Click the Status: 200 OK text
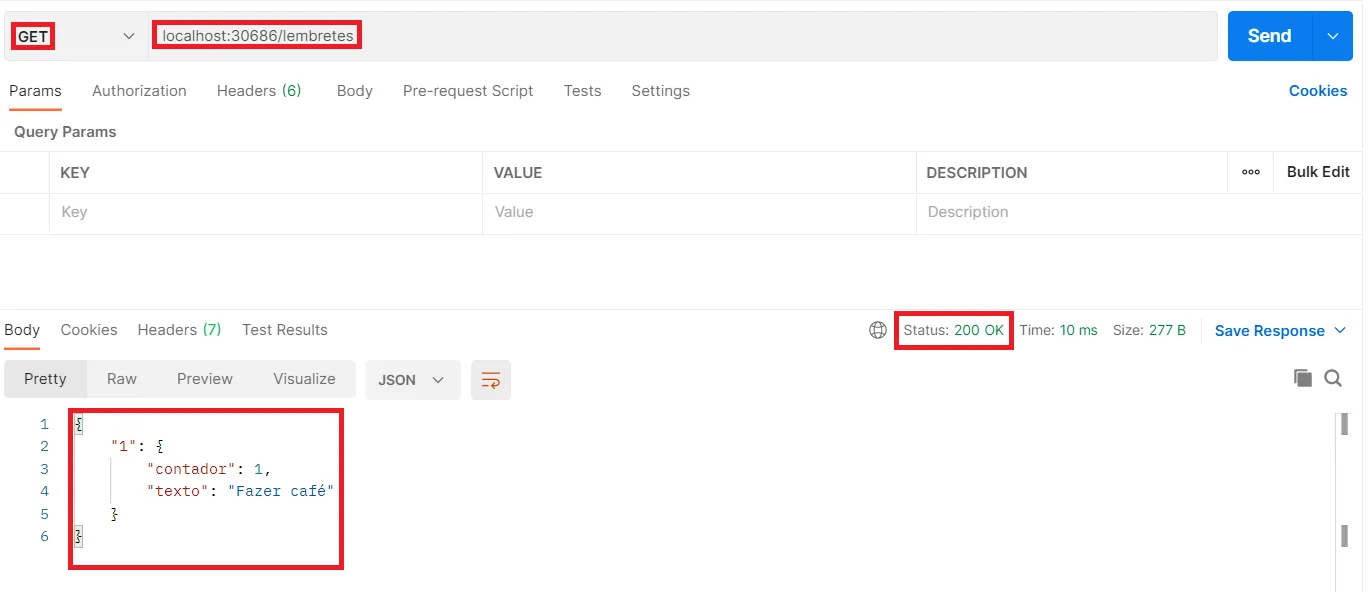 tap(954, 330)
